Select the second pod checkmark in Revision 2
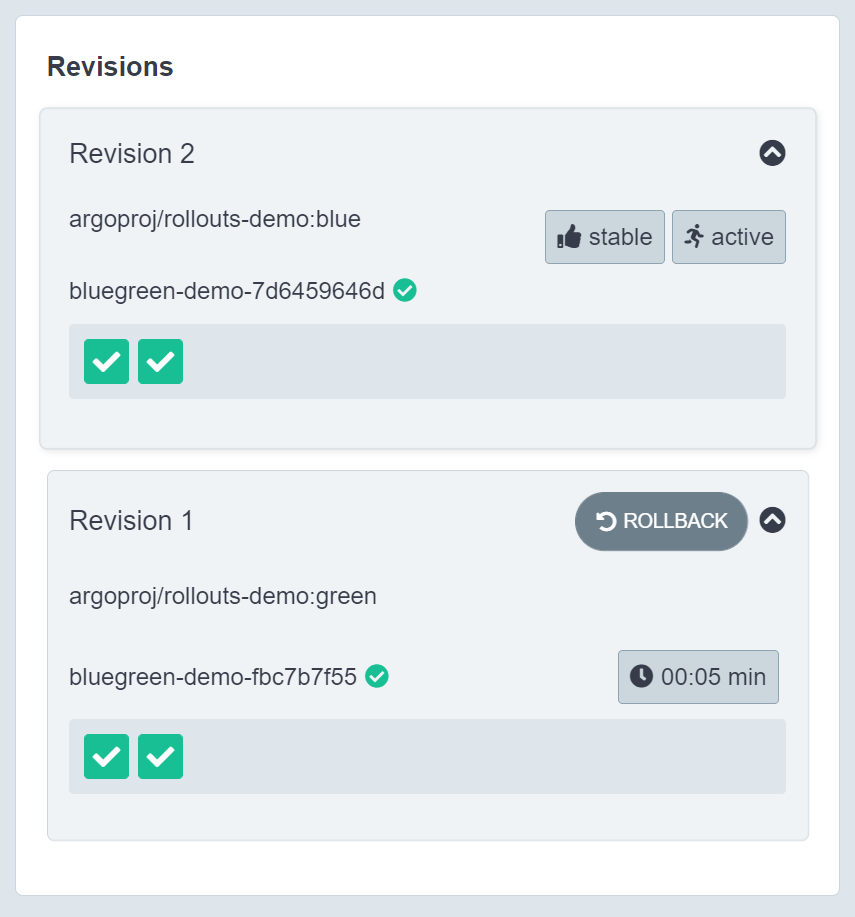The height and width of the screenshot is (917, 855). pyautogui.click(x=160, y=361)
